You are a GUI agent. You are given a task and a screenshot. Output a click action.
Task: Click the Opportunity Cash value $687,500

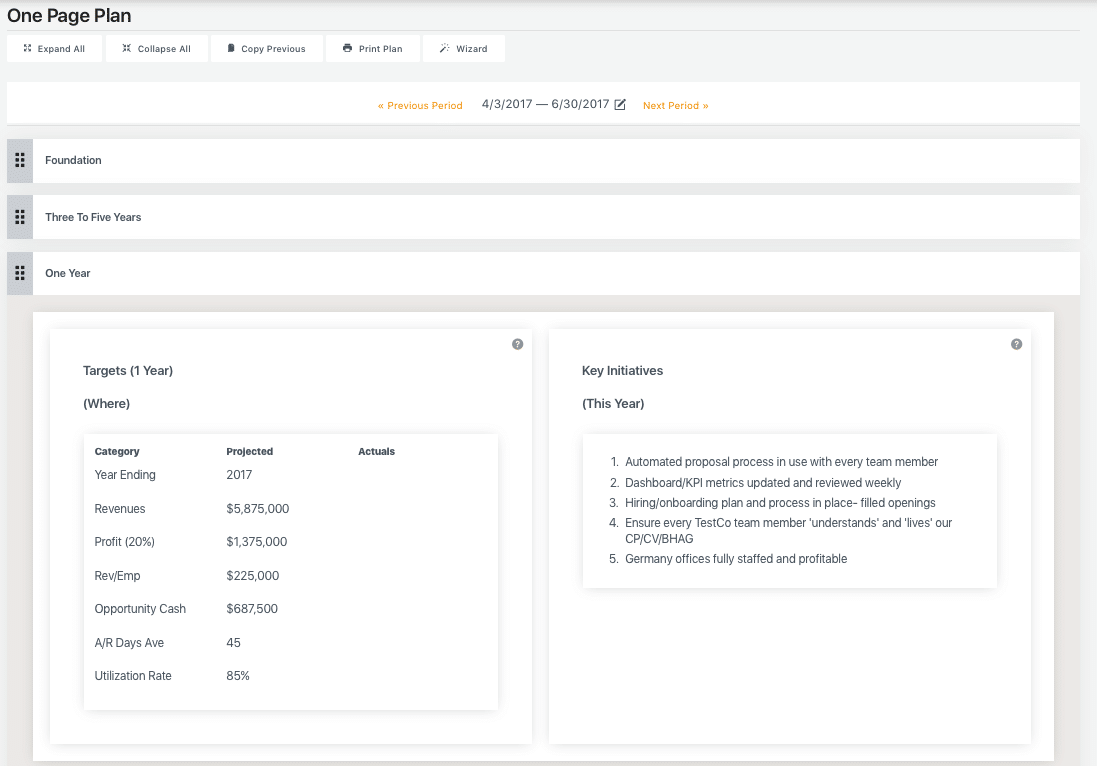click(x=252, y=609)
